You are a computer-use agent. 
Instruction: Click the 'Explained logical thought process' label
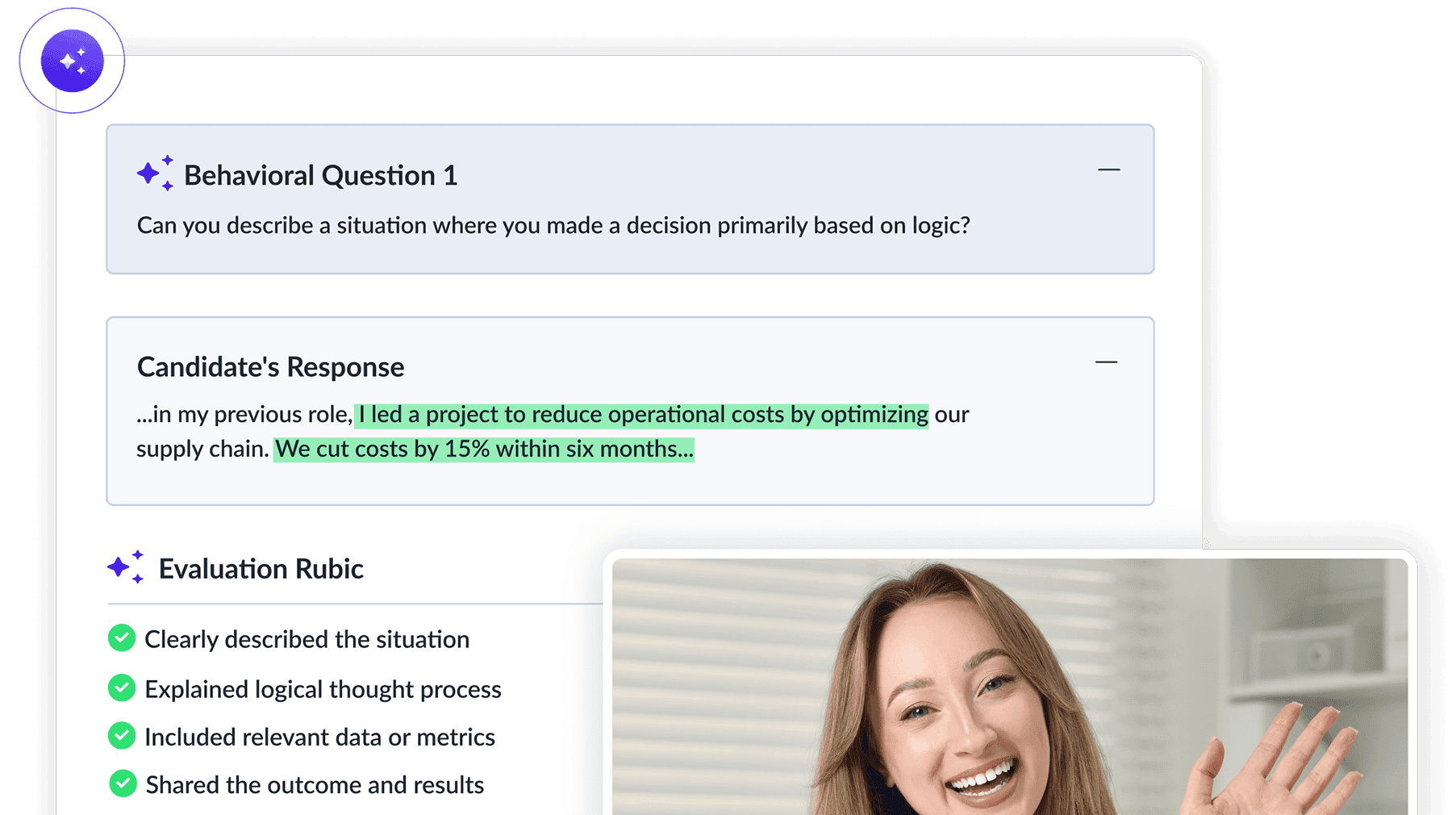[x=323, y=689]
